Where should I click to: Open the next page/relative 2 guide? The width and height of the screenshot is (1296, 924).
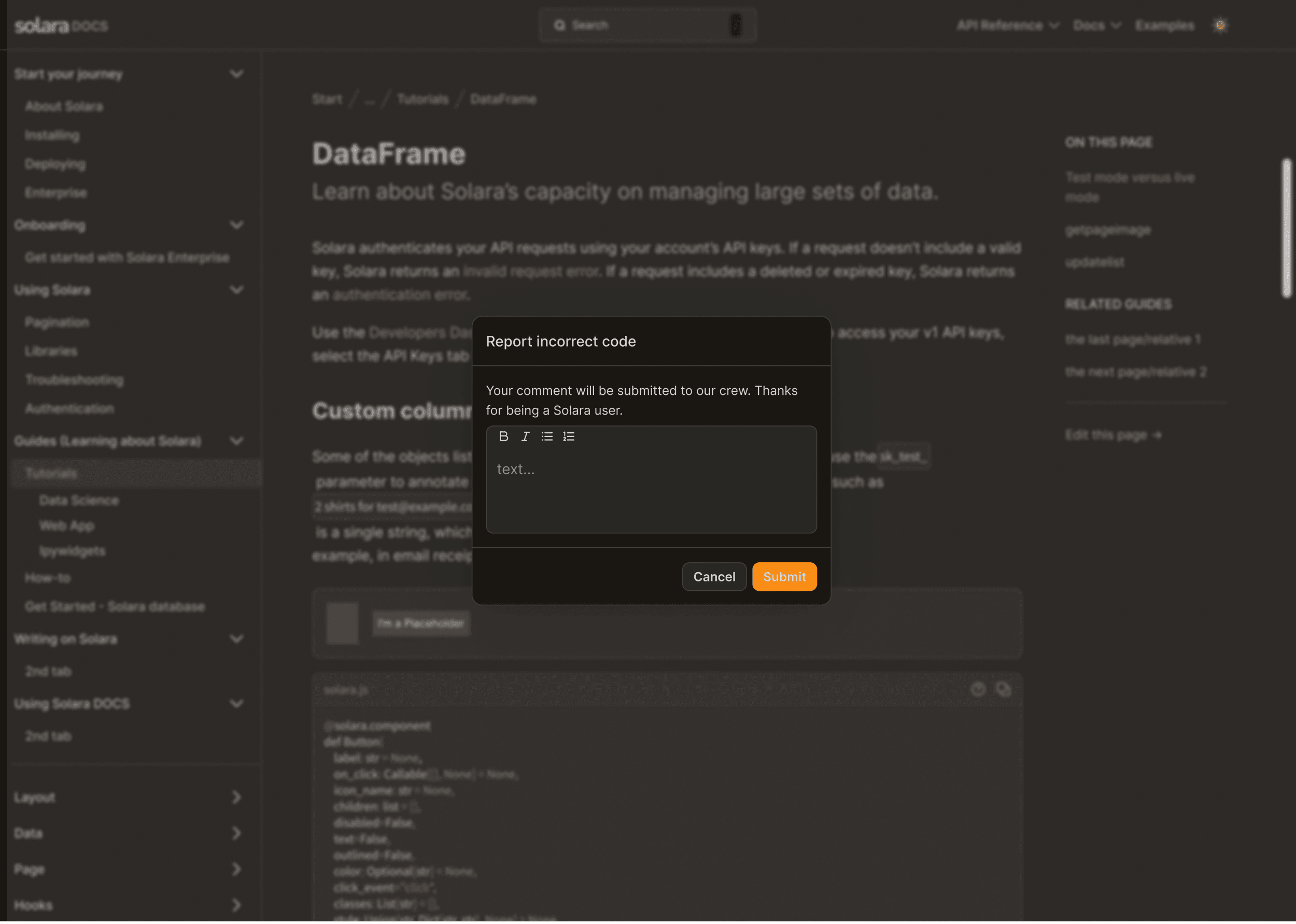[1135, 372]
